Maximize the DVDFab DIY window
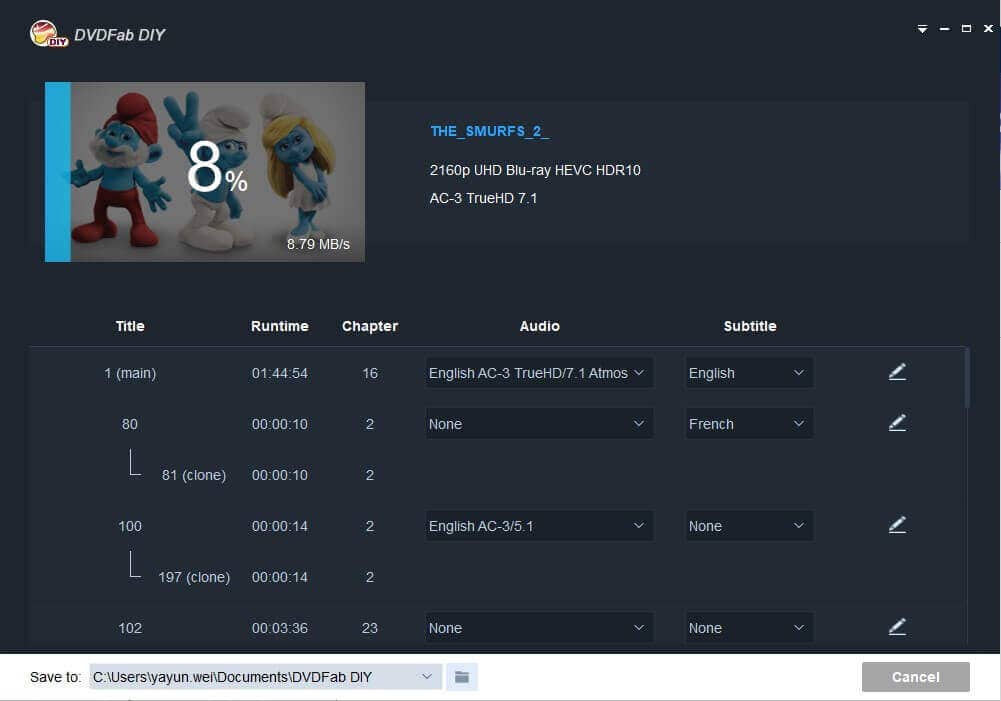Screen dimensions: 1001x701 (967, 29)
